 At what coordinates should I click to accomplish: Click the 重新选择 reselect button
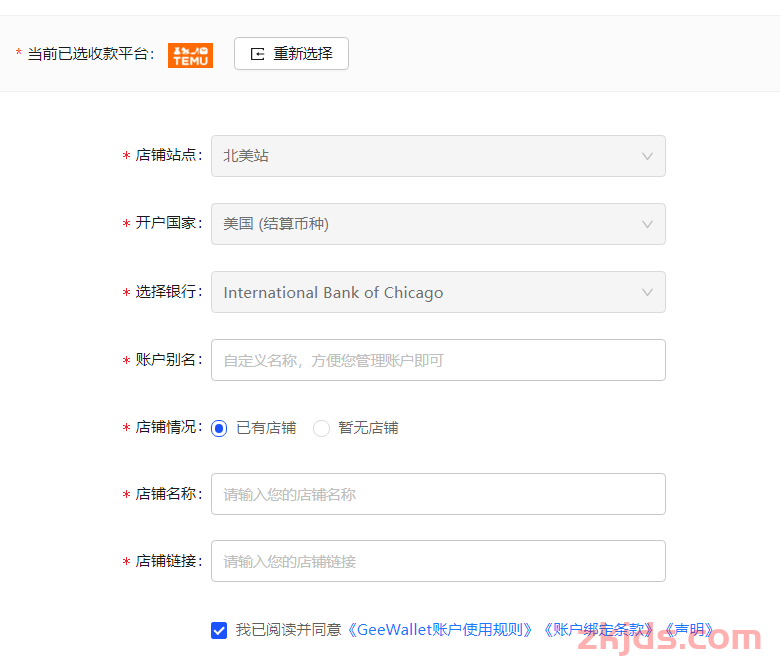click(291, 54)
